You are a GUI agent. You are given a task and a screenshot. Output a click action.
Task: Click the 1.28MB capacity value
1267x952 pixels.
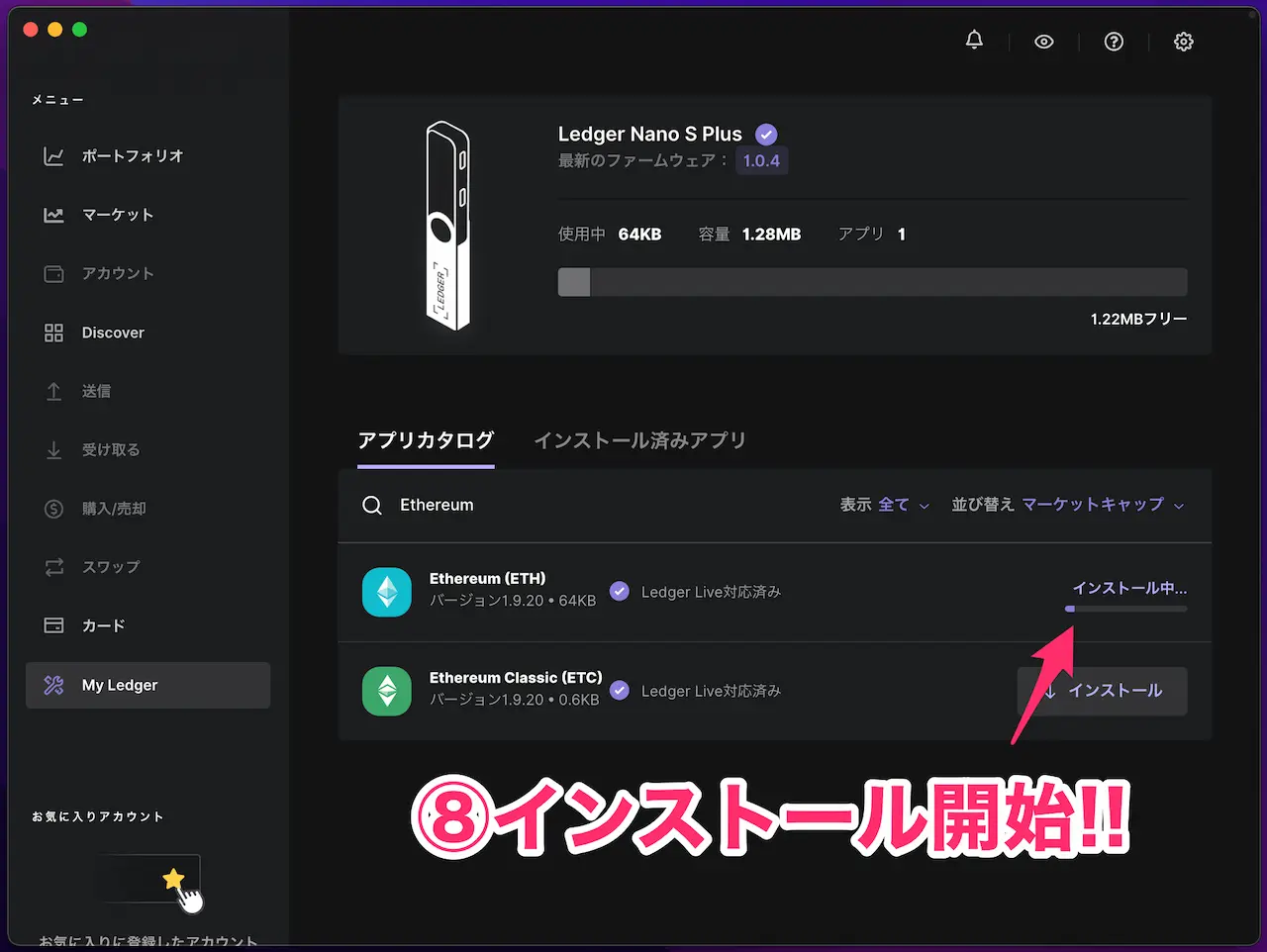click(771, 235)
